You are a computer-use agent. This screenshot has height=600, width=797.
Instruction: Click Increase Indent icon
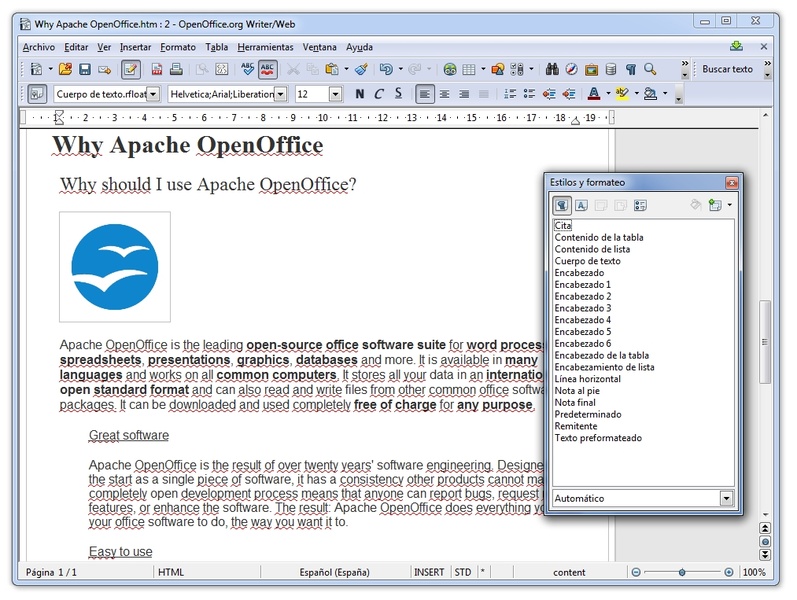coord(568,94)
